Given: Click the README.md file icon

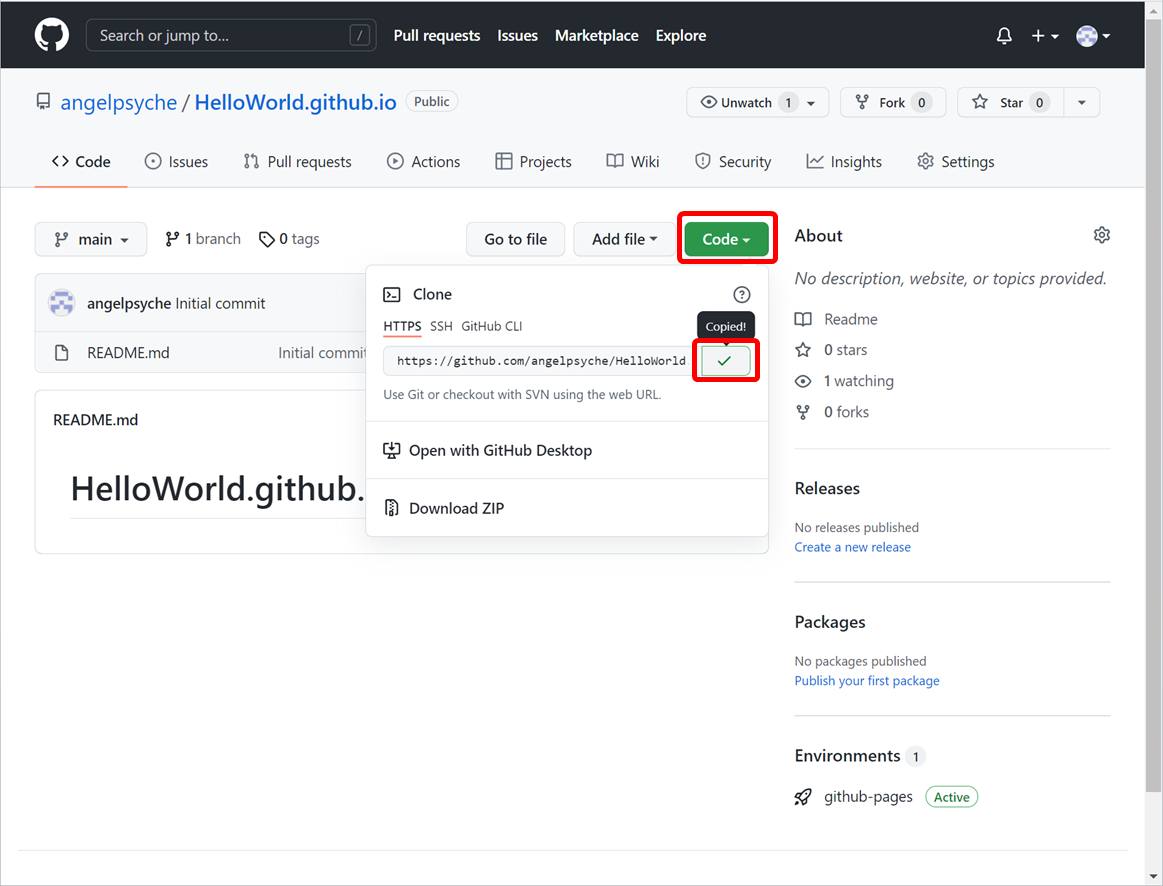Looking at the screenshot, I should (x=62, y=353).
